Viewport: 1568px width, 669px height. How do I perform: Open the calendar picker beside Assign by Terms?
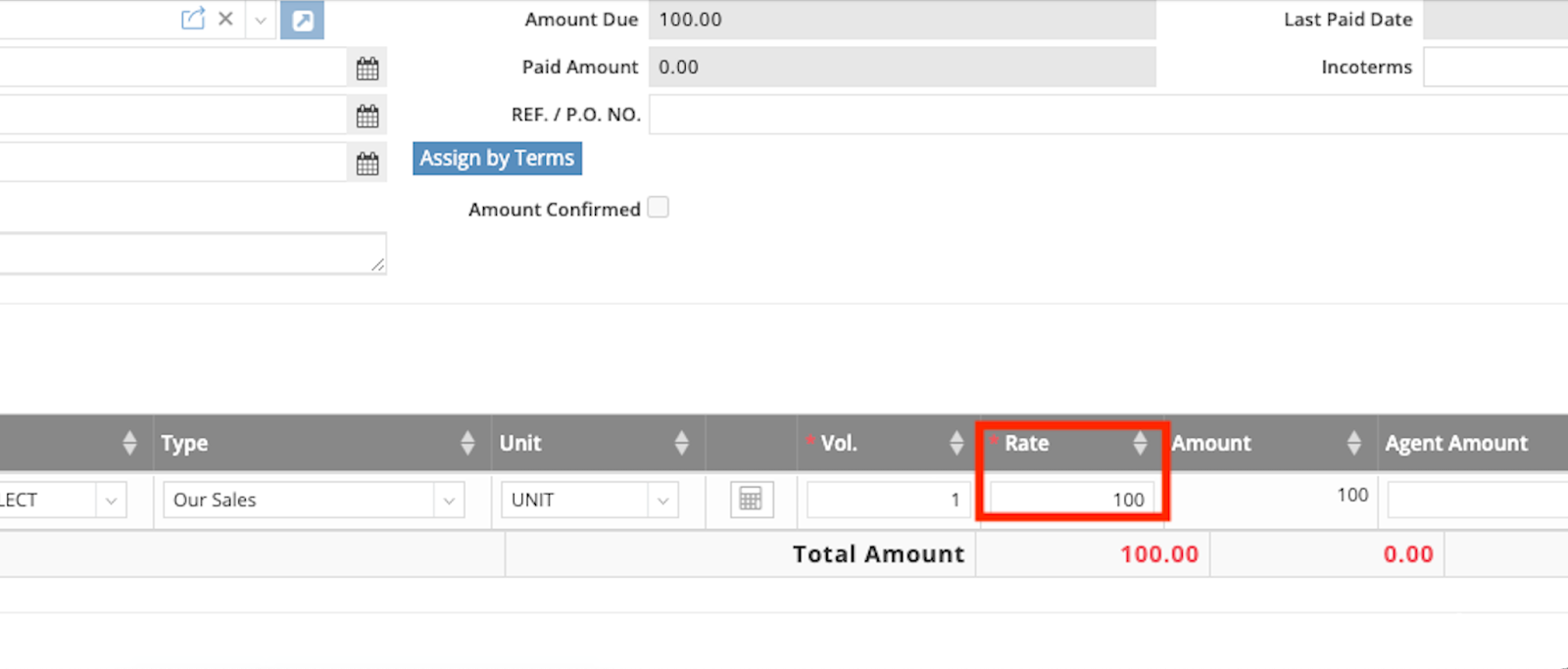367,164
